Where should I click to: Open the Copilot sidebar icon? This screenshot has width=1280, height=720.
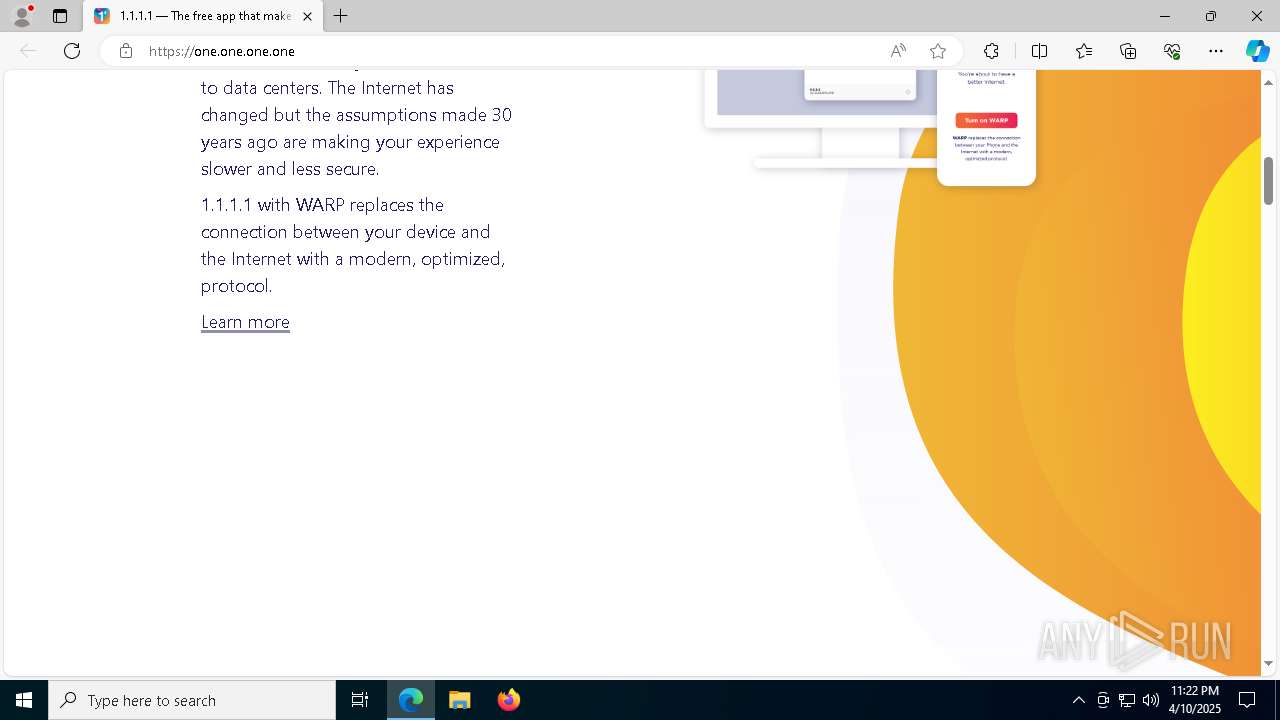tap(1257, 51)
